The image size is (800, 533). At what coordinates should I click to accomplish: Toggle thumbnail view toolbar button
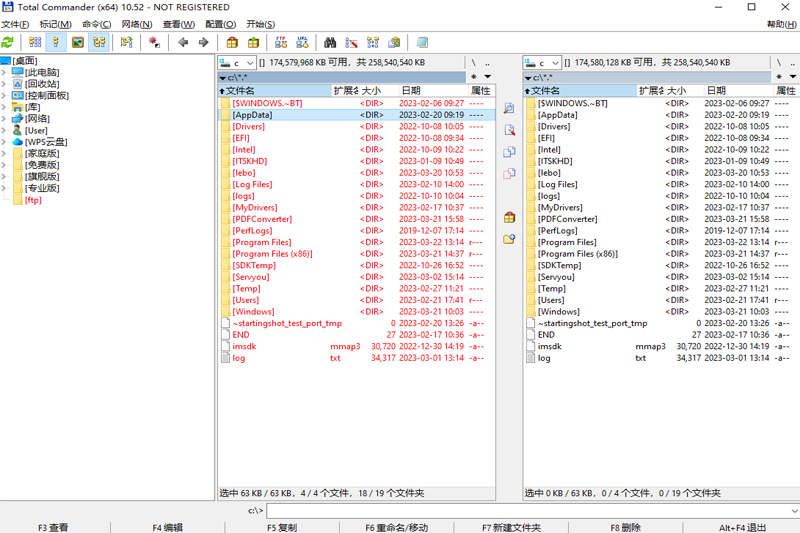point(78,42)
